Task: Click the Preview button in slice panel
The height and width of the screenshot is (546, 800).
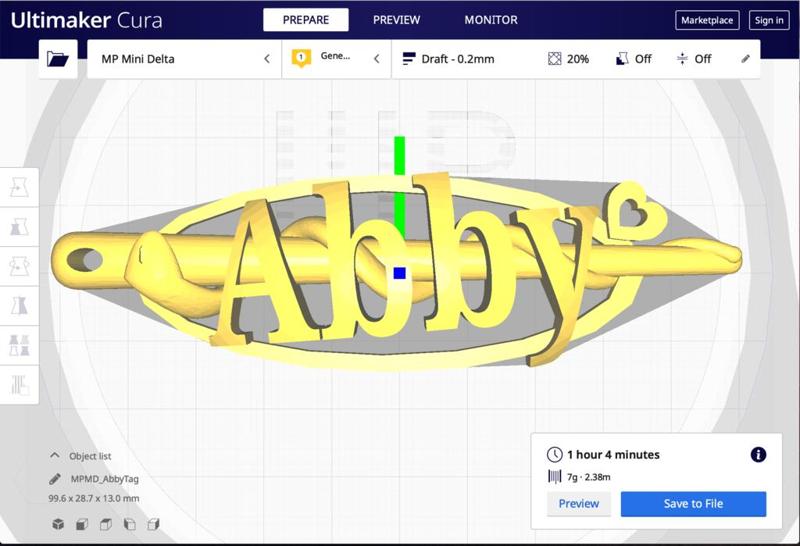Action: point(579,504)
